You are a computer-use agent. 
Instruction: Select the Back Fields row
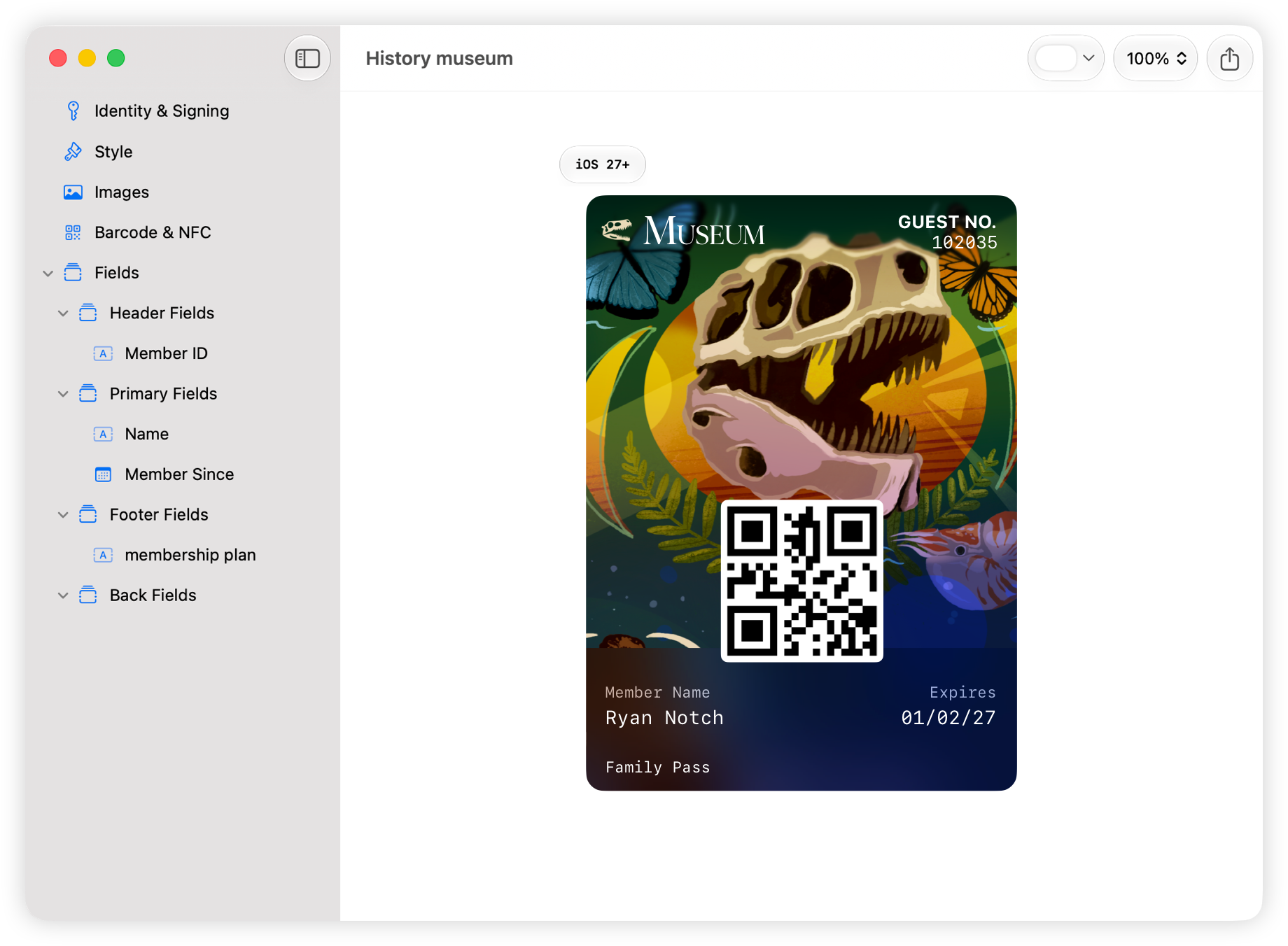[x=182, y=595]
